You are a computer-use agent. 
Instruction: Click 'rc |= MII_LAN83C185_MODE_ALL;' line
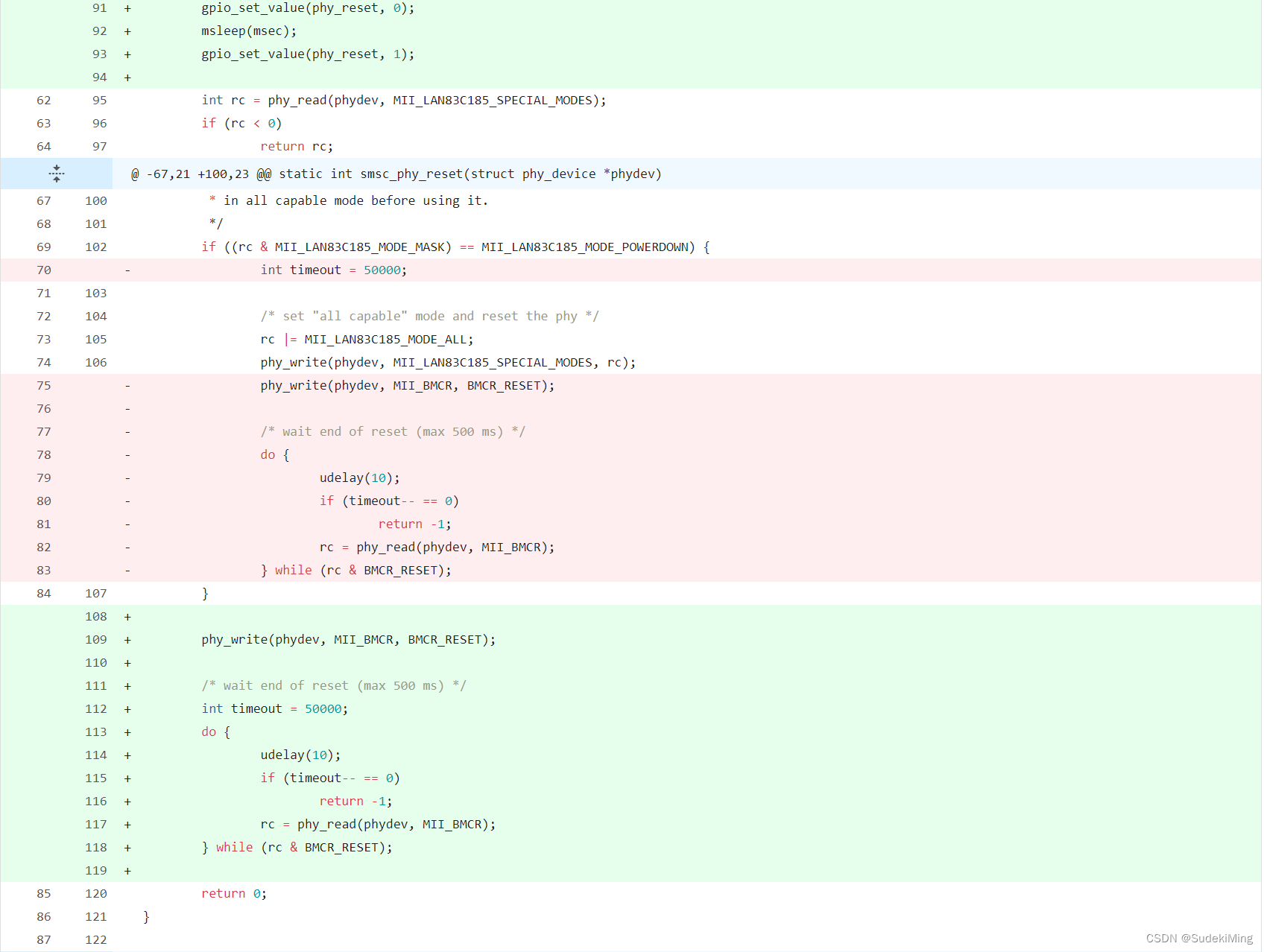tap(367, 339)
